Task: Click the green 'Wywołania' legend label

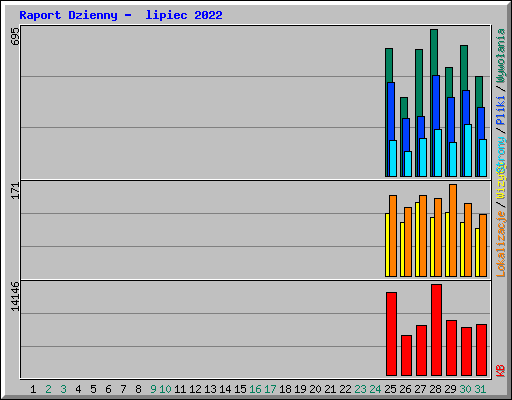Action: point(501,56)
